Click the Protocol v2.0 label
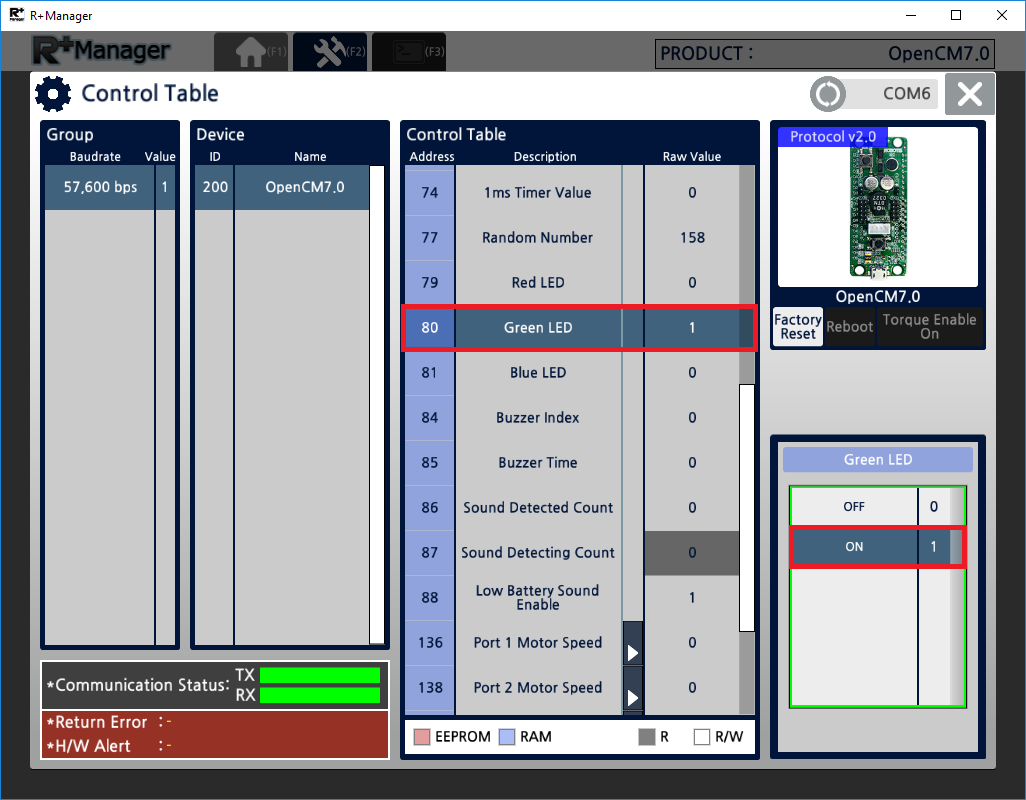This screenshot has height=800, width=1026. point(833,136)
